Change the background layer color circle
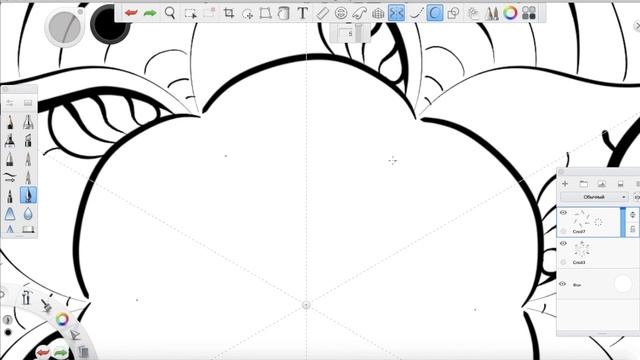Image resolution: width=640 pixels, height=360 pixels. point(623,284)
